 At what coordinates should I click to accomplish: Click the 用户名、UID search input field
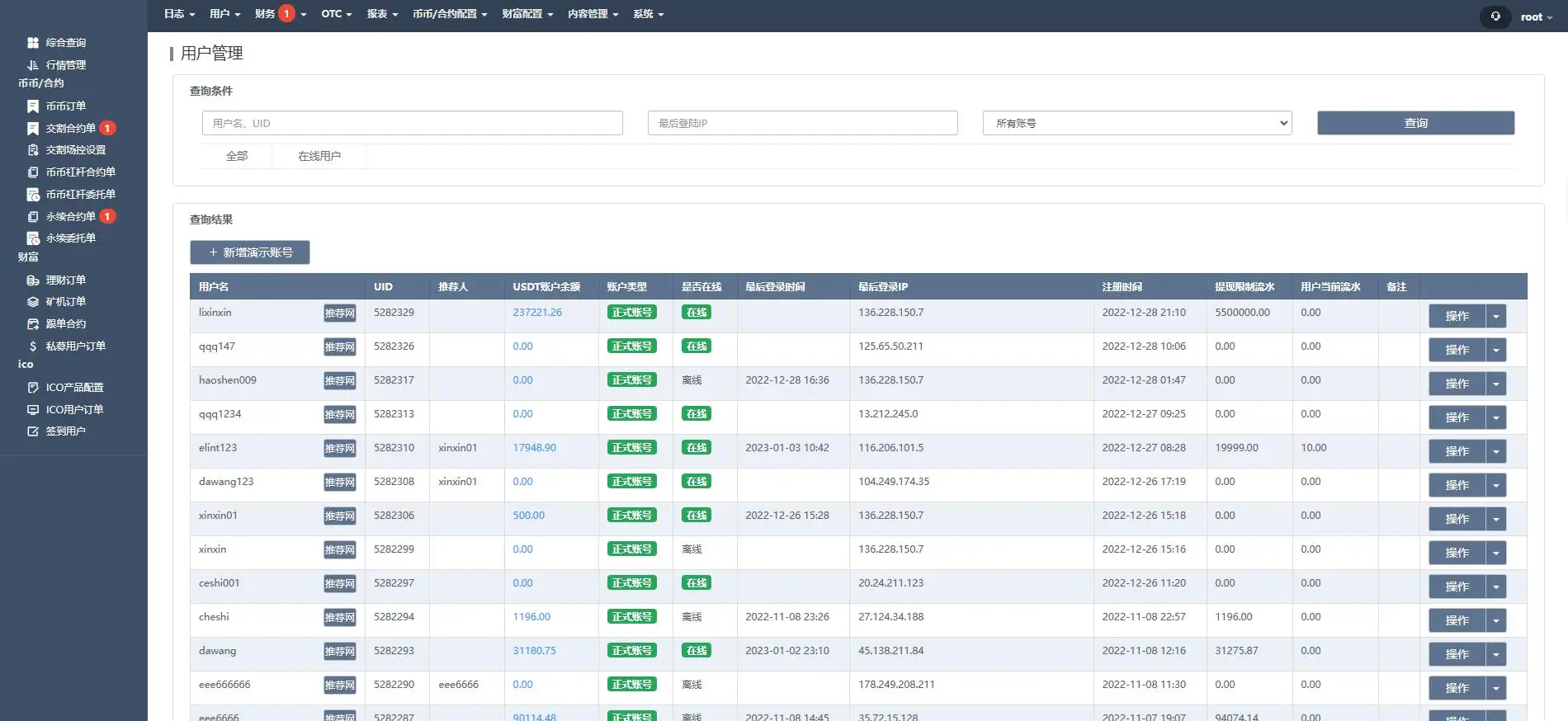pyautogui.click(x=412, y=123)
